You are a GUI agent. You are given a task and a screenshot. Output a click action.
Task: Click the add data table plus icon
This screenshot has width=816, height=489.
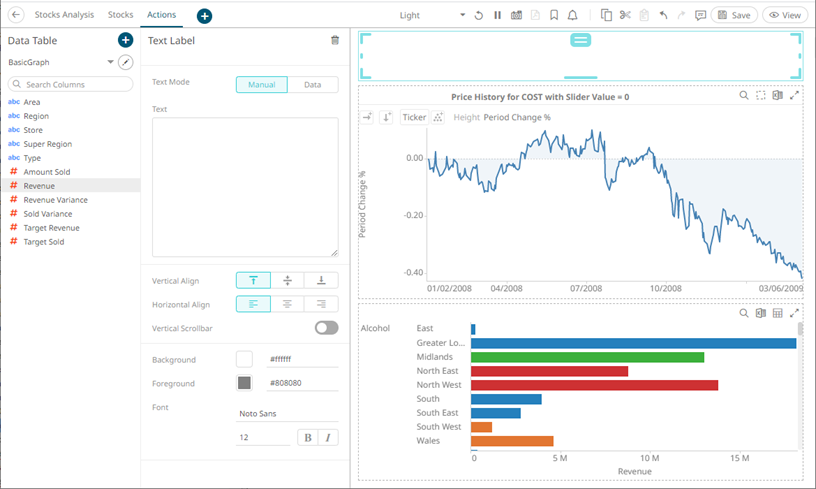click(x=125, y=40)
